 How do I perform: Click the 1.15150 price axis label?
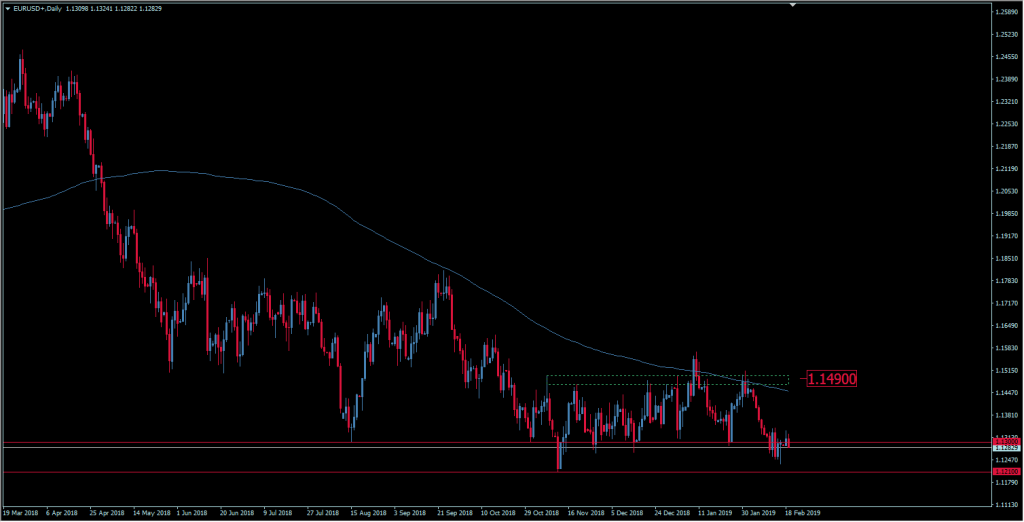(x=1007, y=370)
